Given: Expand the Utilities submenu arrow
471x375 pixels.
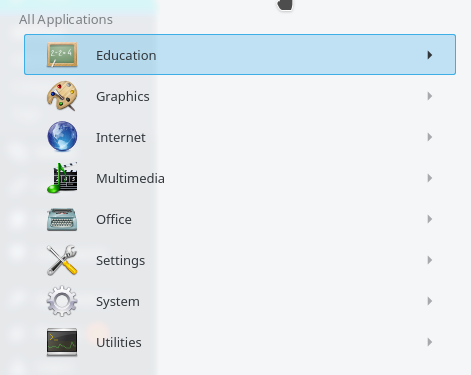Looking at the screenshot, I should click(430, 342).
